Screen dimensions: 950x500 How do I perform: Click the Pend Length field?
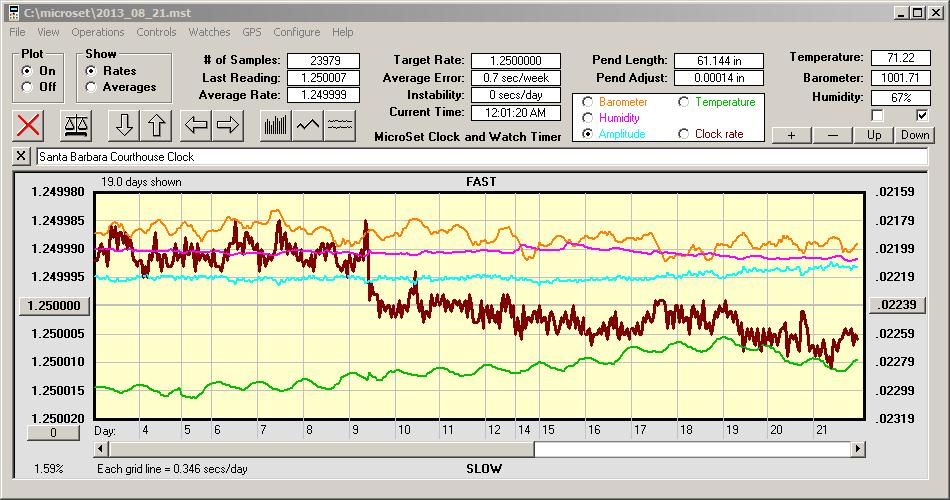click(x=719, y=61)
